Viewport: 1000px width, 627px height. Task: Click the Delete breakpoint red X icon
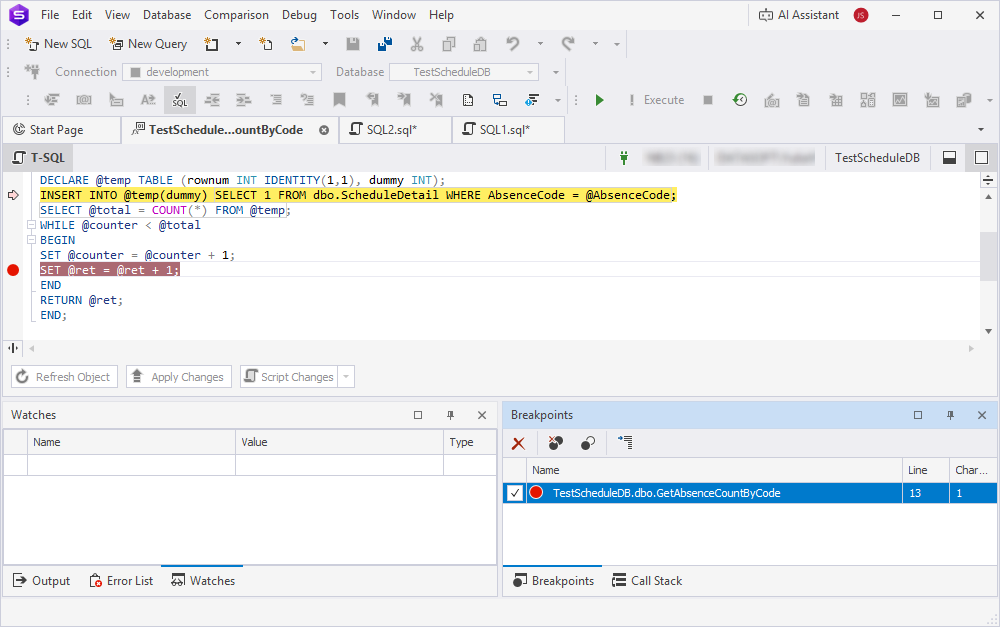[x=518, y=443]
